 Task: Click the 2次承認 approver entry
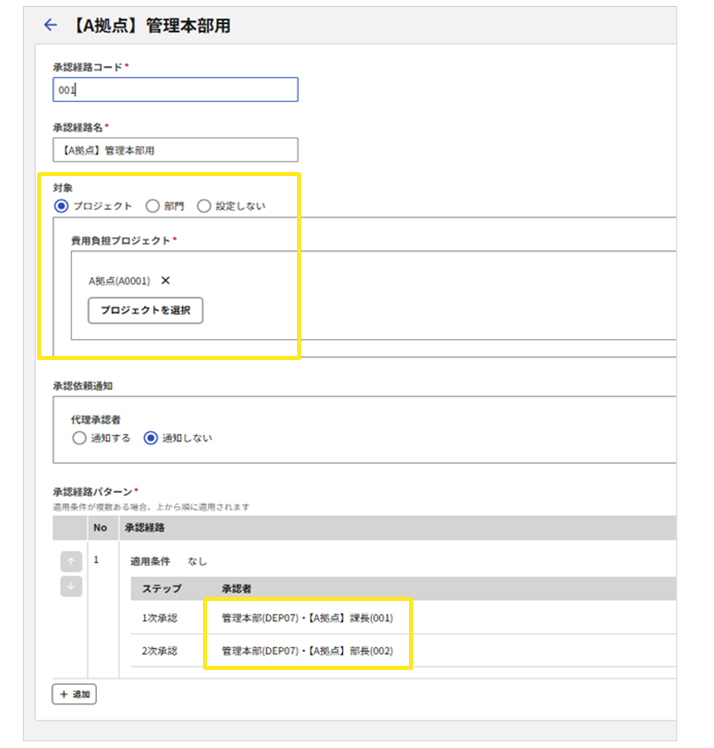(307, 651)
